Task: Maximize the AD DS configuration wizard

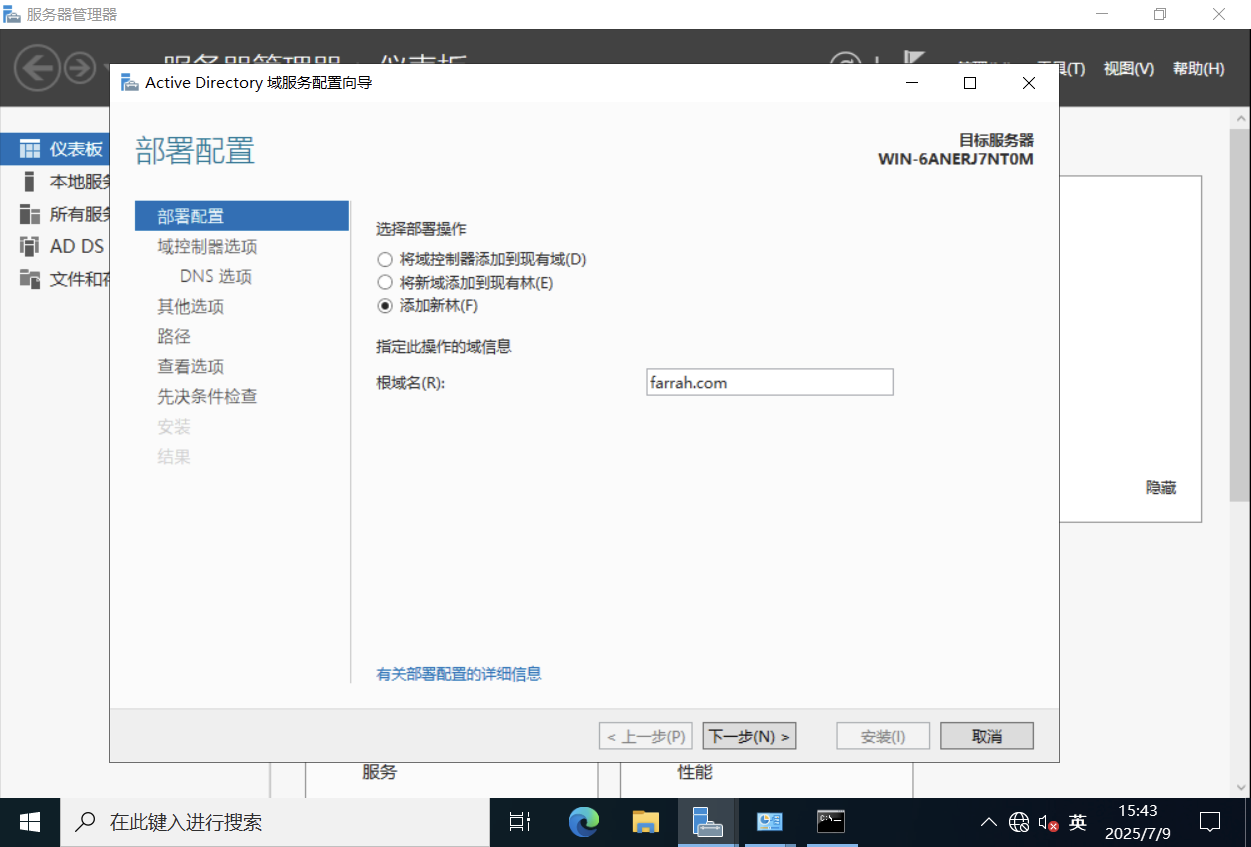Action: click(x=969, y=83)
